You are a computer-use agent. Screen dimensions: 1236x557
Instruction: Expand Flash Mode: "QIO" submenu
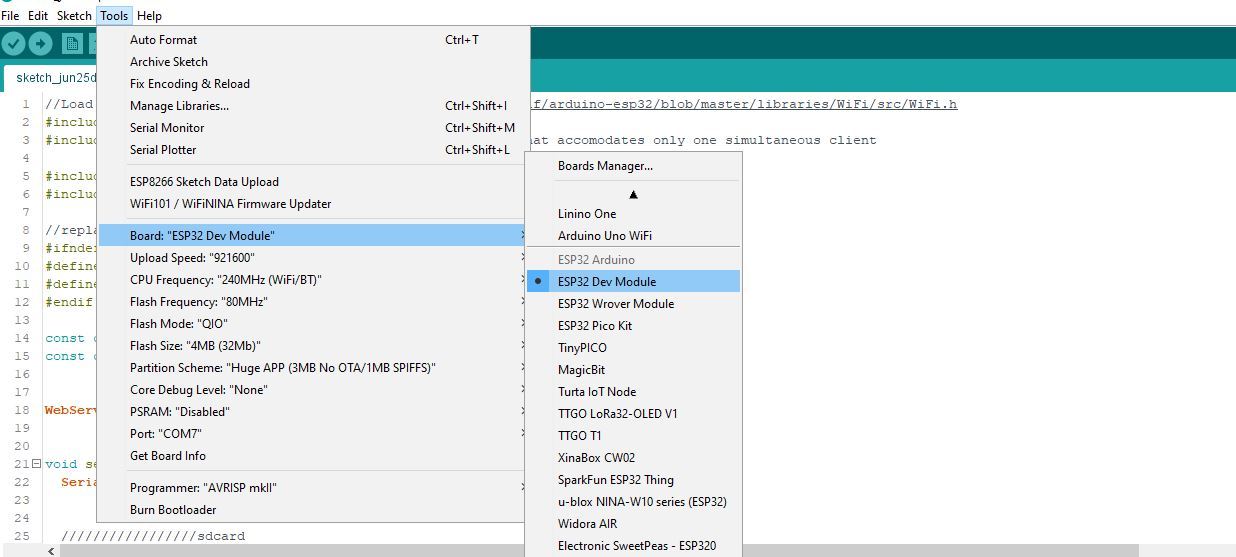coord(313,324)
